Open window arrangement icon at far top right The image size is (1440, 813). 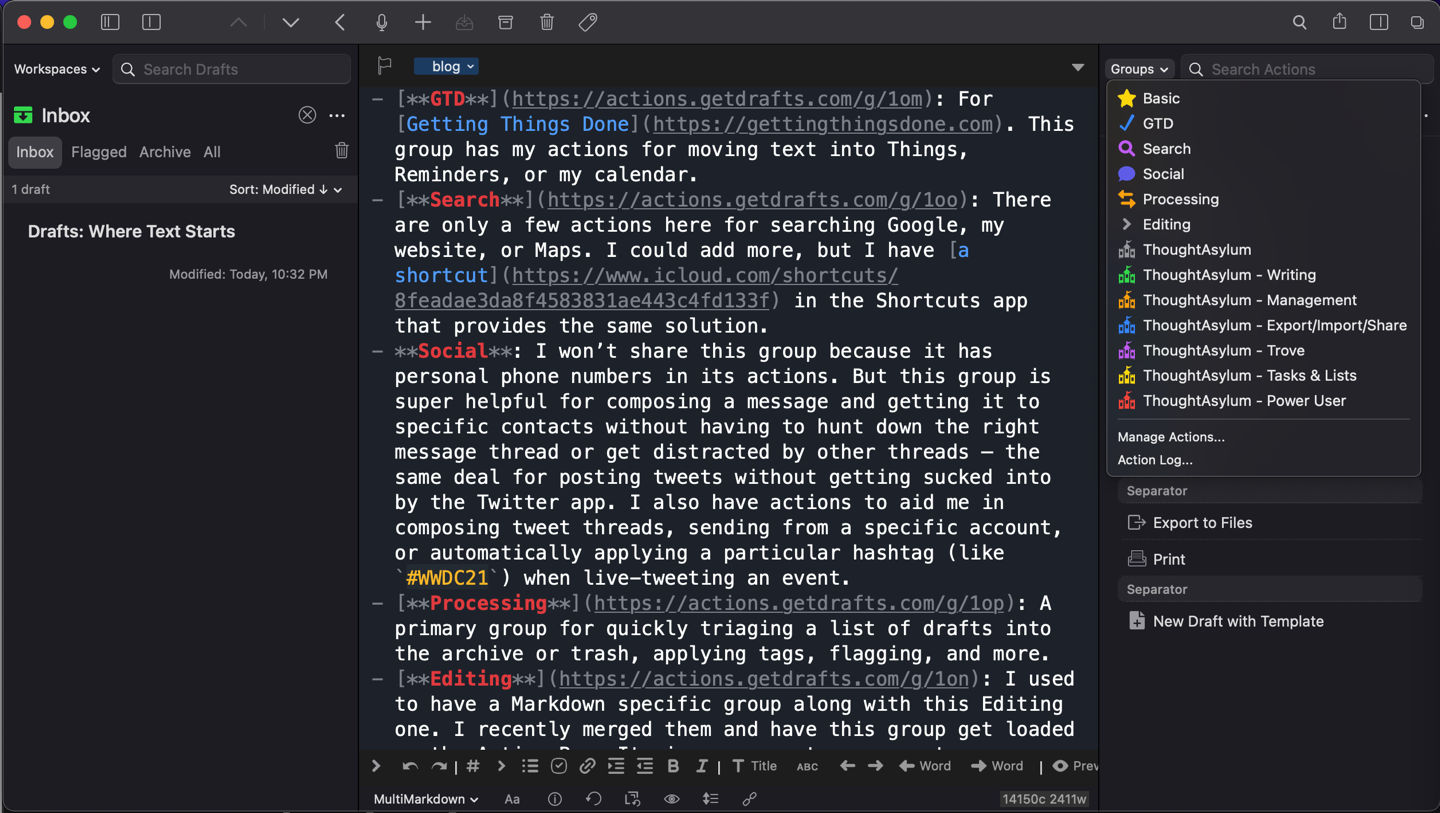pos(1417,22)
